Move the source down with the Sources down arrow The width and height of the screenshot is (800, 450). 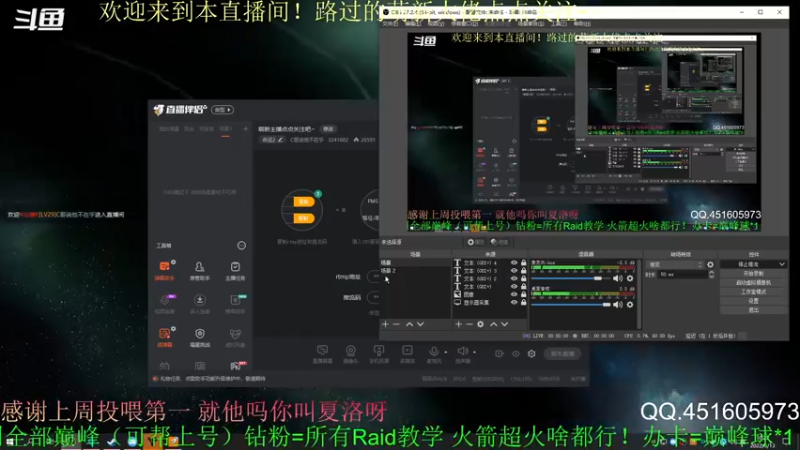[x=505, y=324]
